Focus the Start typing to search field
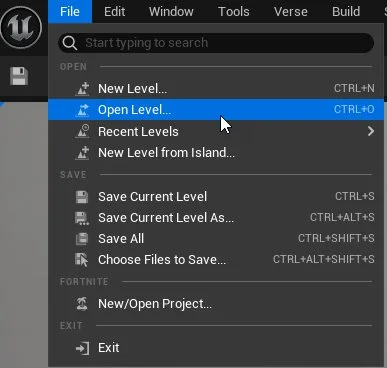This screenshot has height=368, width=387. click(x=216, y=43)
